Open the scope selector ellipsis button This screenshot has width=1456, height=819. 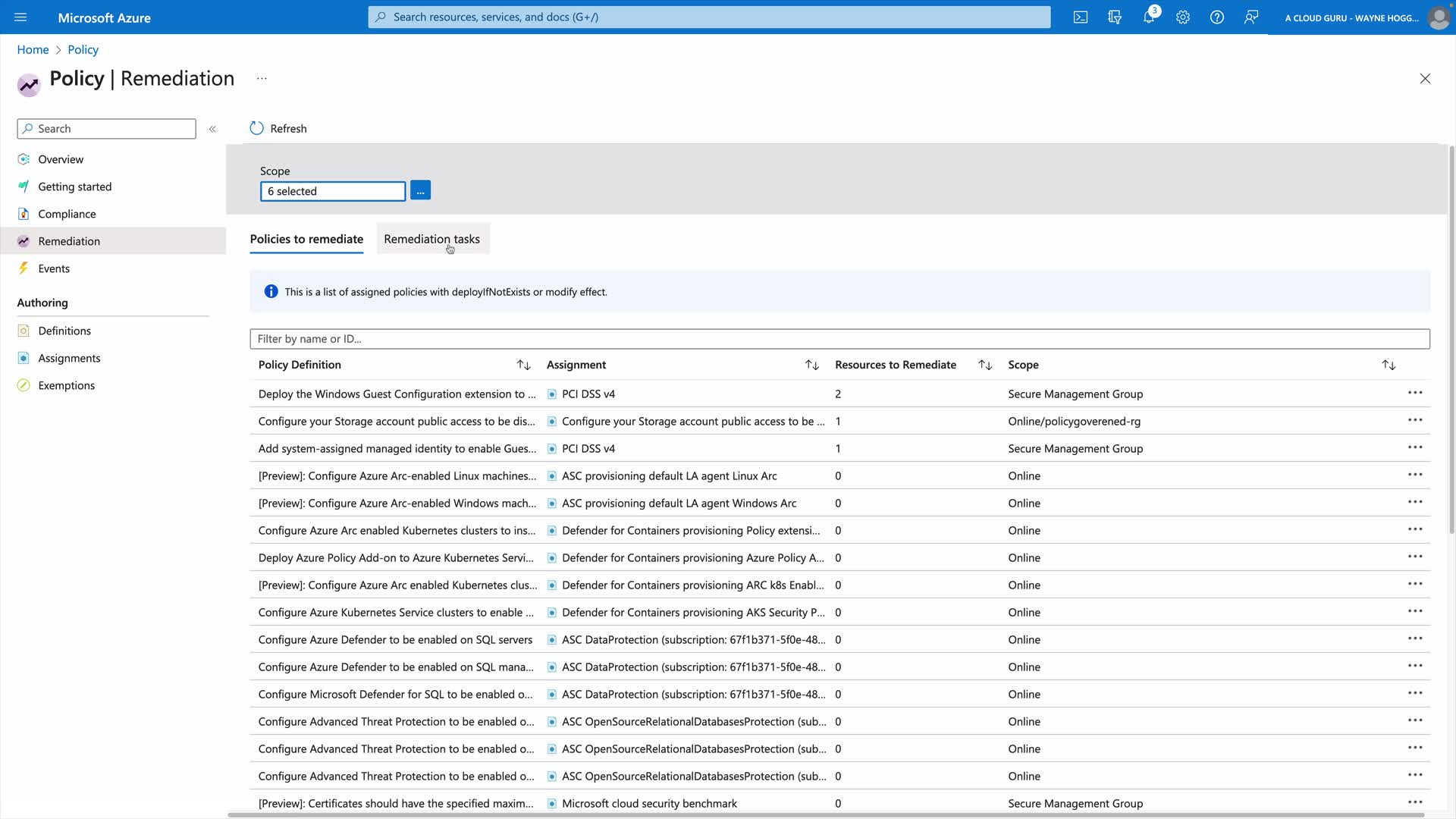(x=420, y=190)
